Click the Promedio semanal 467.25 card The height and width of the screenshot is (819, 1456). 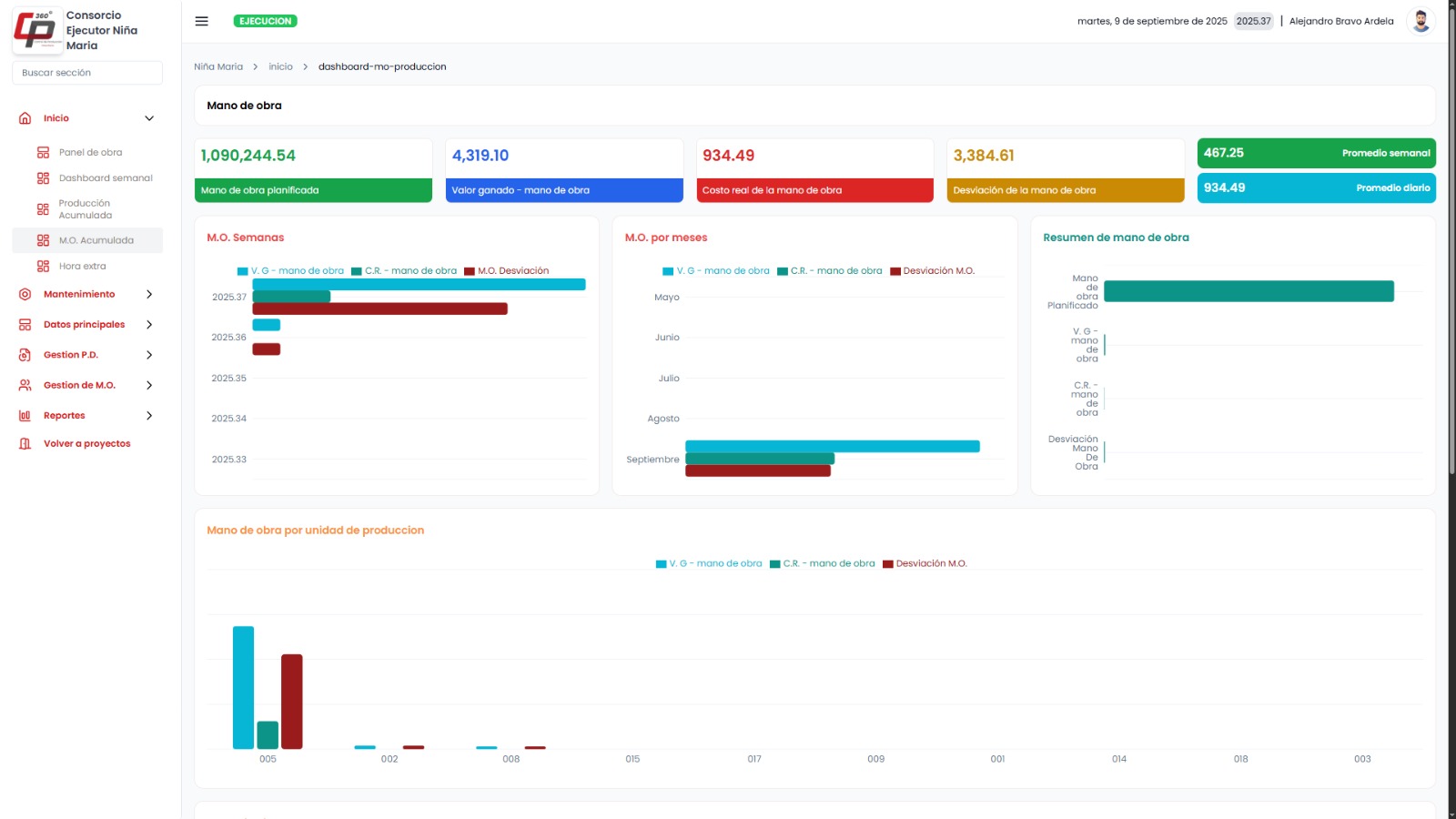pos(1316,153)
